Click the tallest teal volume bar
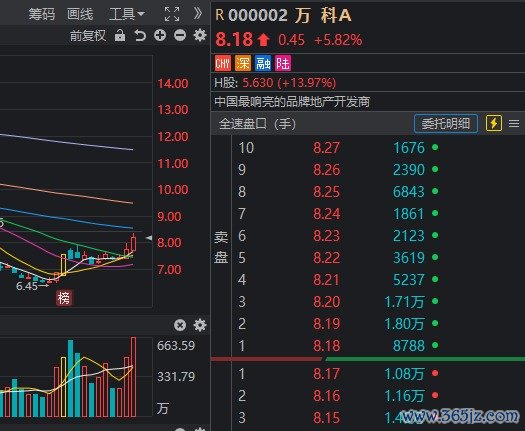The width and height of the screenshot is (525, 431). (71, 378)
